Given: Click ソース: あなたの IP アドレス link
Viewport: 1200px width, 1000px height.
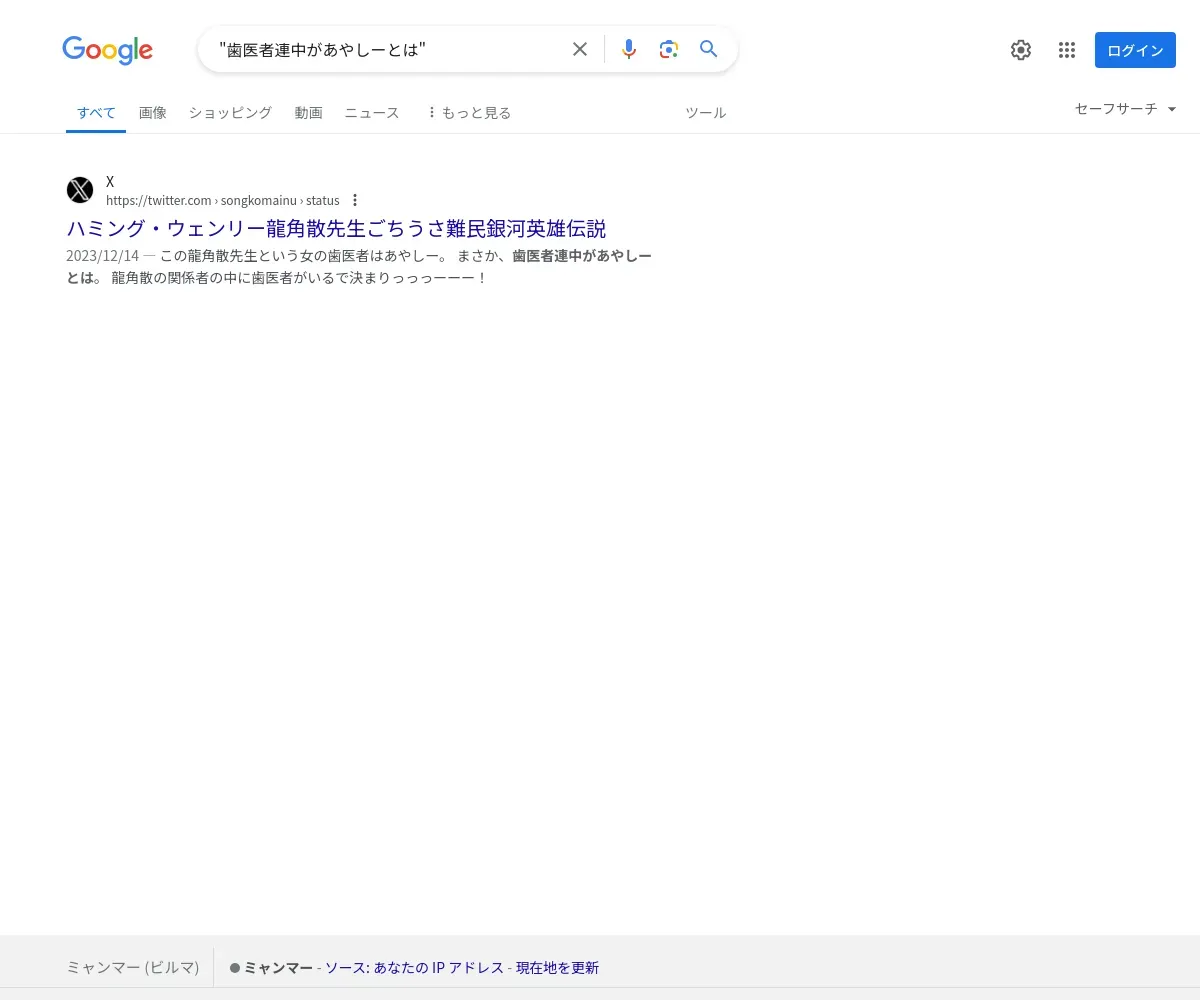Looking at the screenshot, I should (x=414, y=968).
